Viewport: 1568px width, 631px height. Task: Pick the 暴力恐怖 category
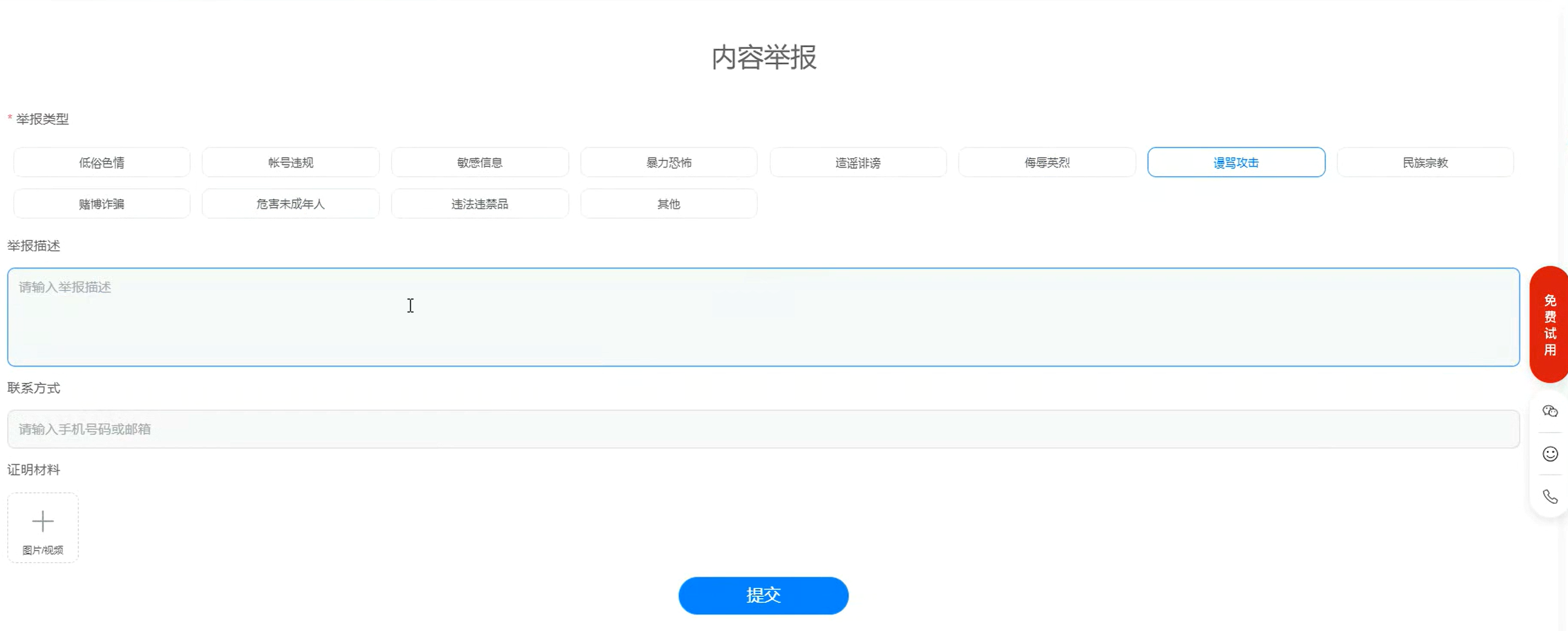point(669,163)
